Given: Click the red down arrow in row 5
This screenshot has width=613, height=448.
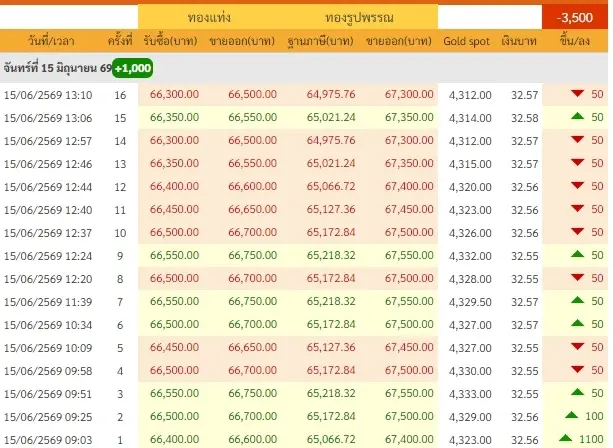Looking at the screenshot, I should (x=577, y=347).
